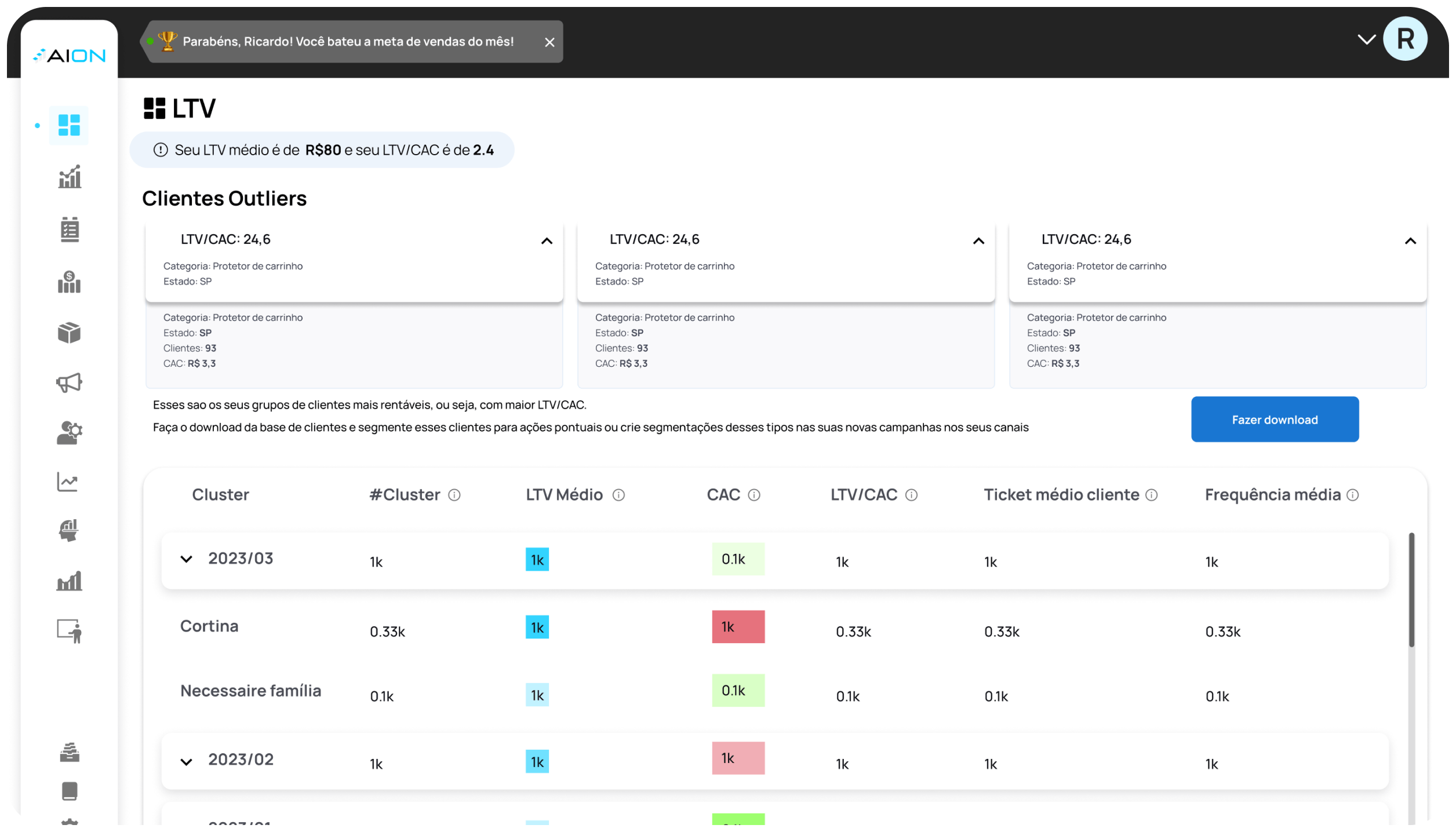The image size is (1456, 832).
Task: Click the info icon beside Frequência média
Action: click(x=1352, y=495)
